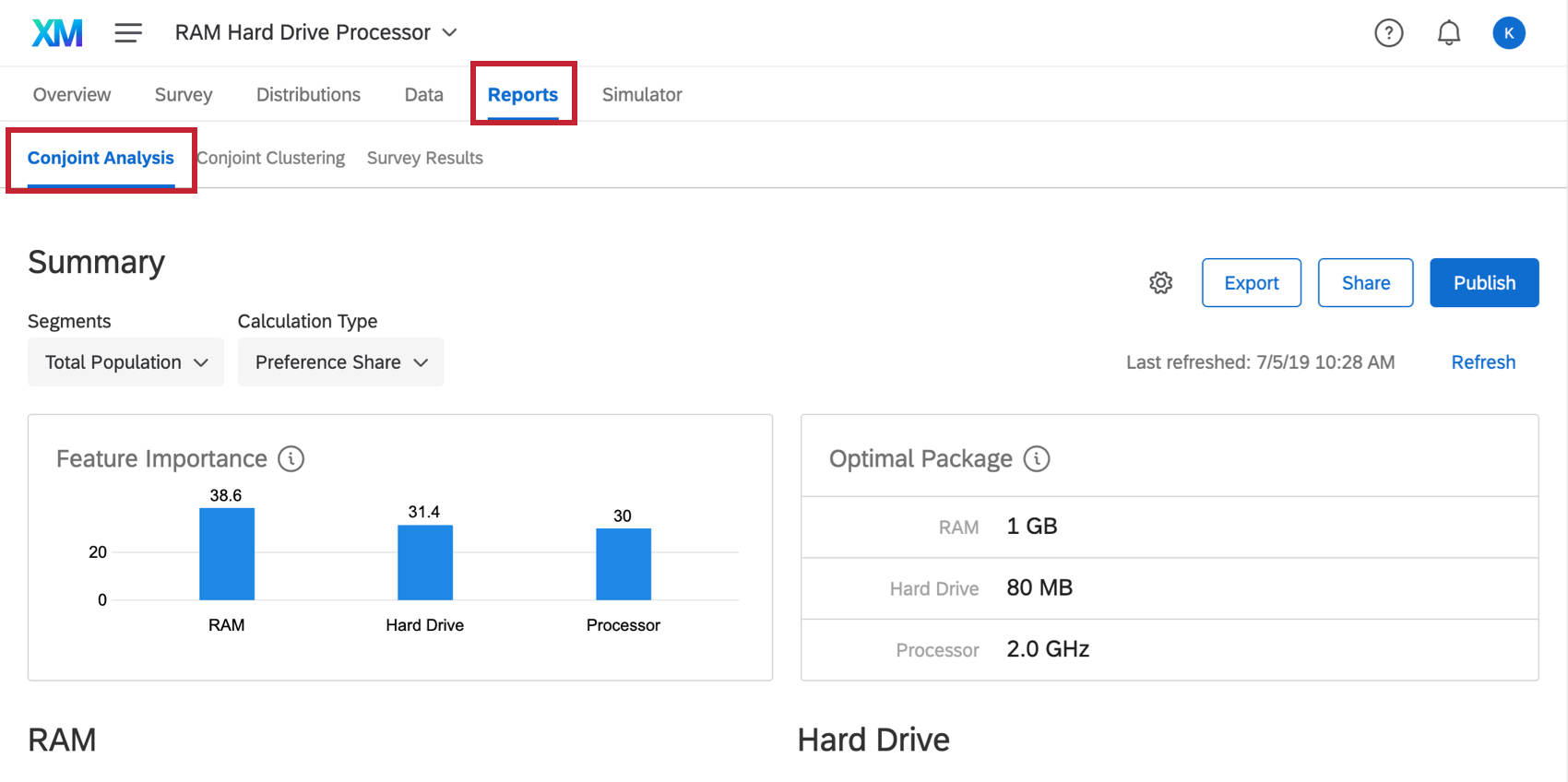Open the help question mark icon

click(1388, 33)
